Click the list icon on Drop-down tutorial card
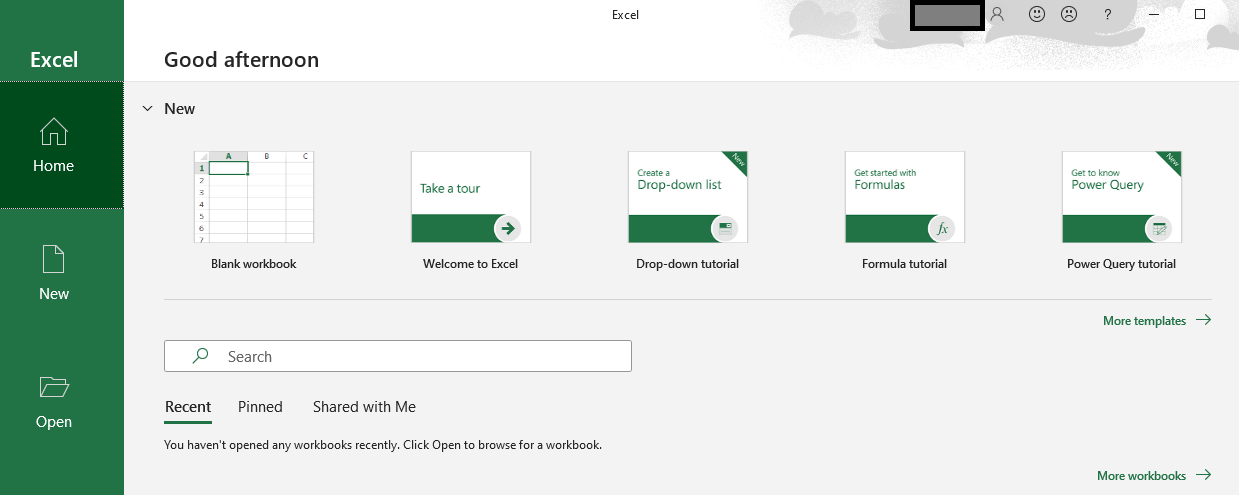The image size is (1239, 495). coord(725,228)
